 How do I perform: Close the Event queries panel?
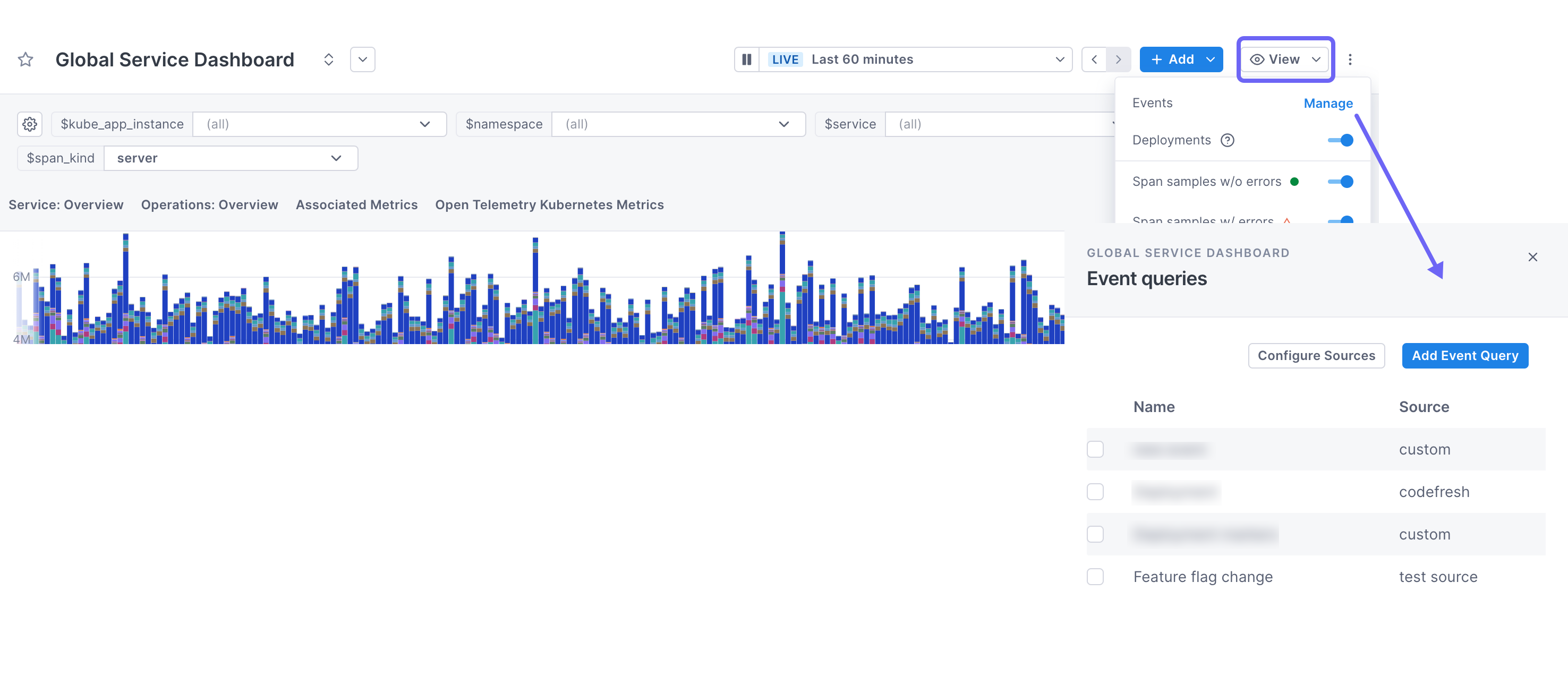[1533, 256]
